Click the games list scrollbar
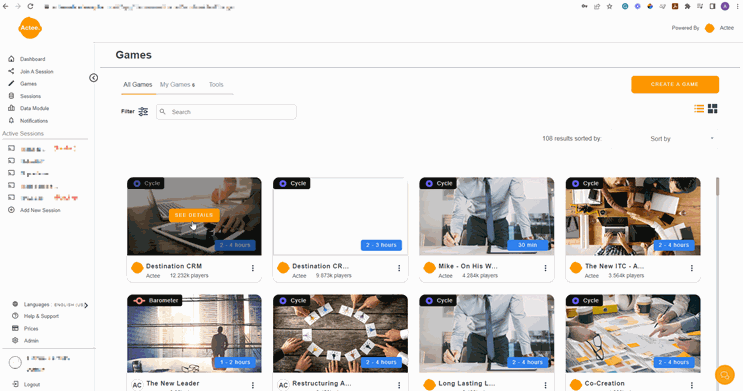Screen dimensions: 743x391 (717, 186)
